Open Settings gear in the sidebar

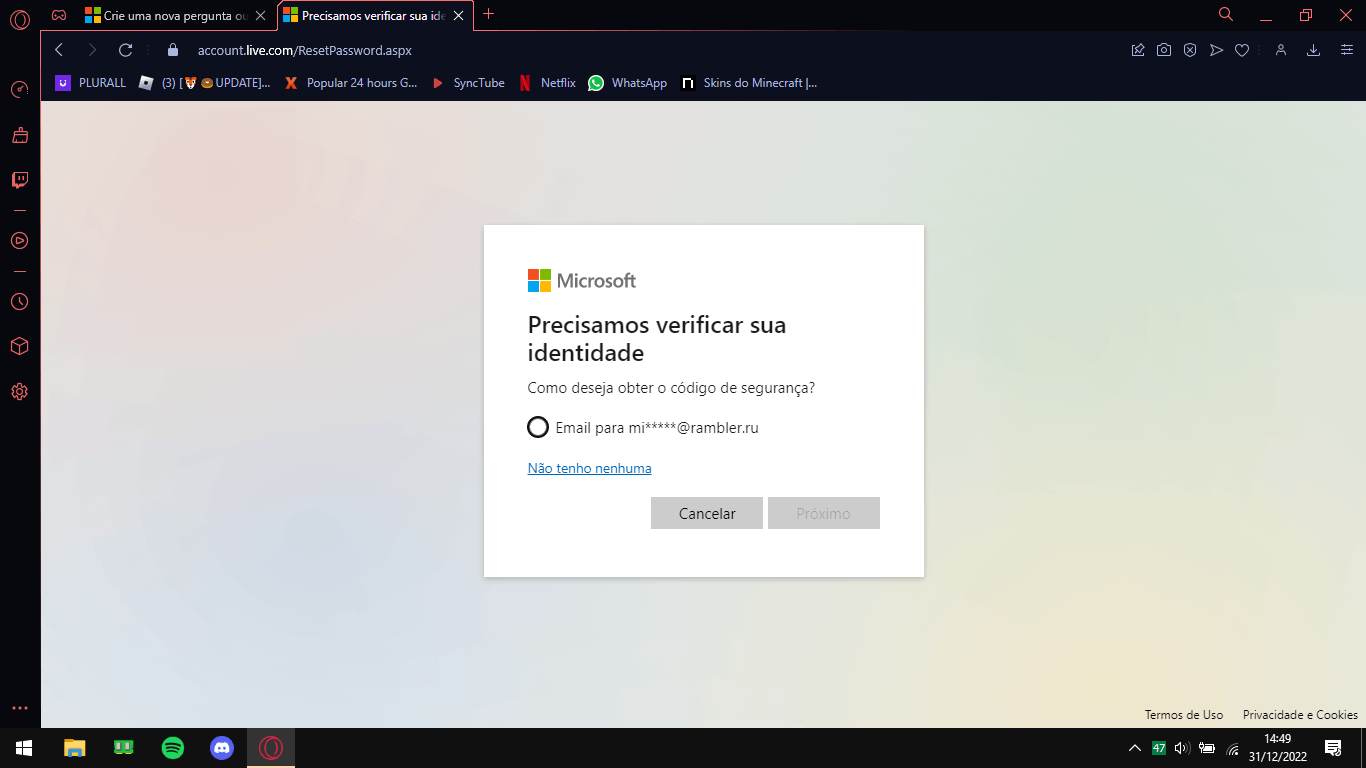point(19,391)
